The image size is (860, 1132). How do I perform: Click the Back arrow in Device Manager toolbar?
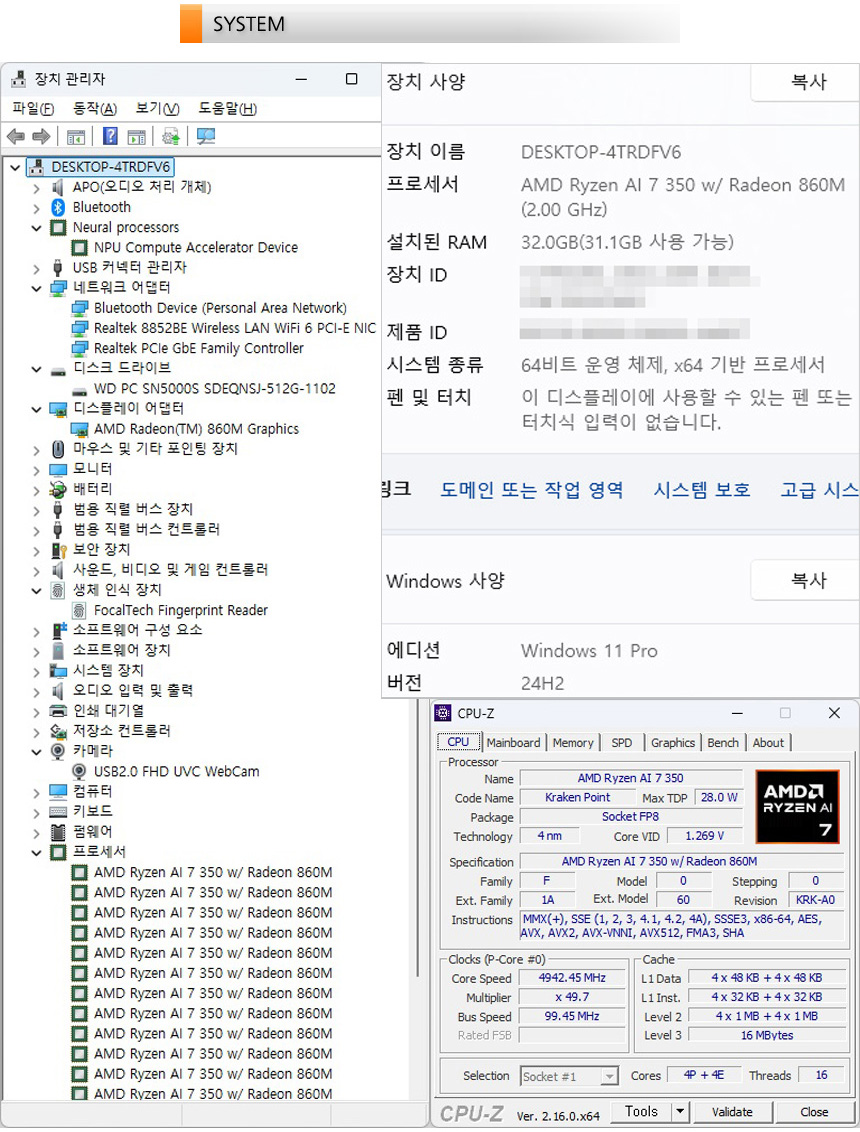tap(15, 137)
